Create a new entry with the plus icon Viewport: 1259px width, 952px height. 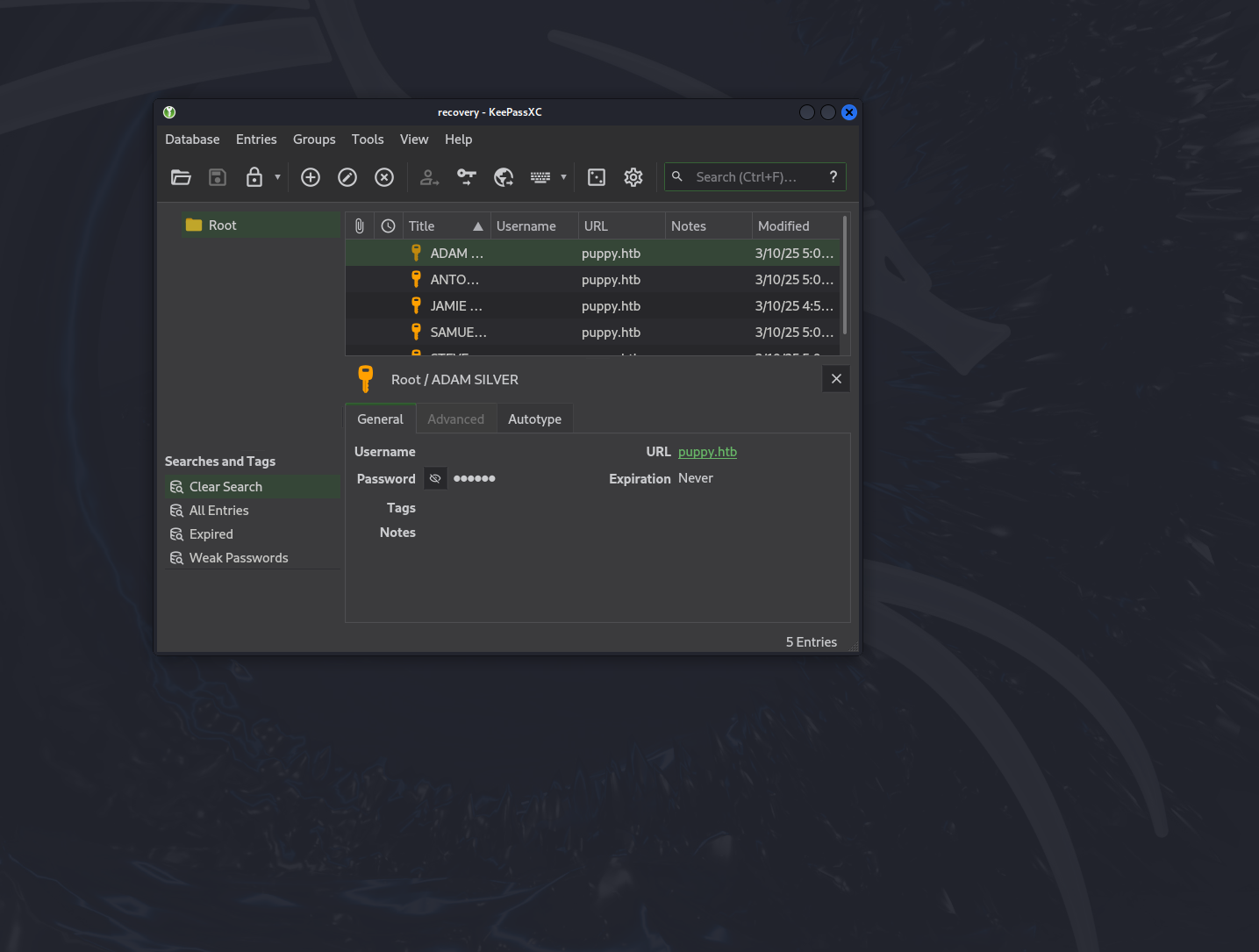(x=310, y=176)
